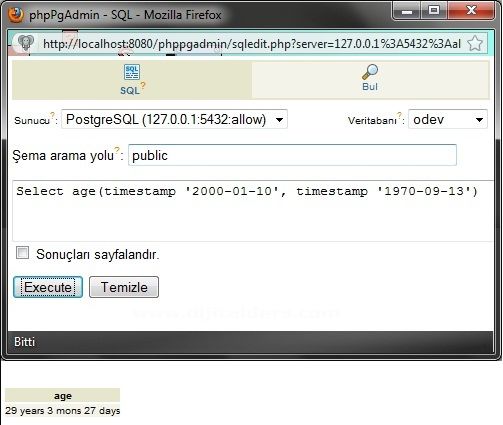Run the query with Execute button
Viewport: 503px width, 425px height.
(x=48, y=287)
